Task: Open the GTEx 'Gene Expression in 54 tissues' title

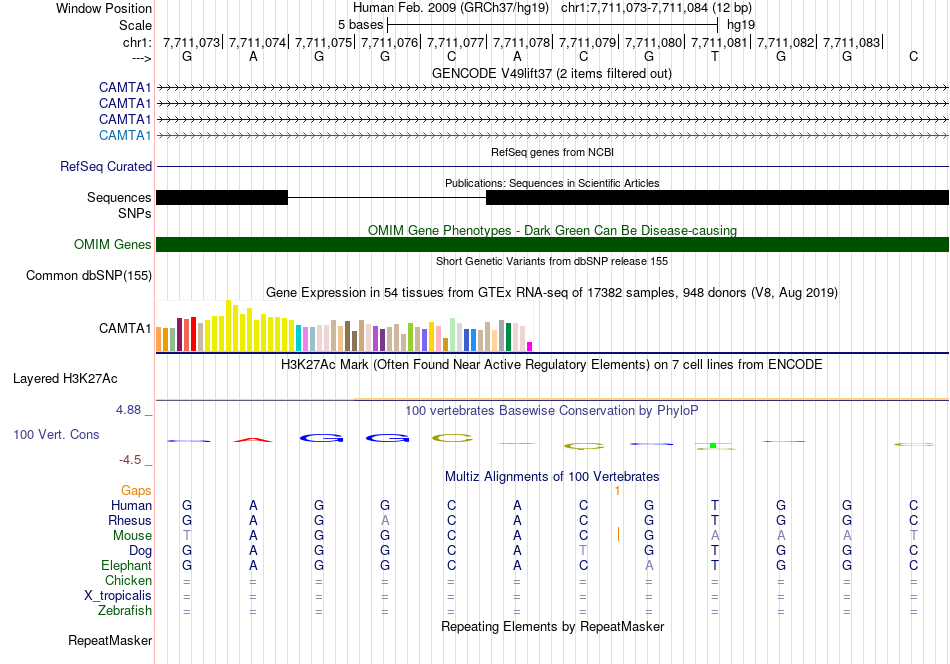Action: click(552, 293)
